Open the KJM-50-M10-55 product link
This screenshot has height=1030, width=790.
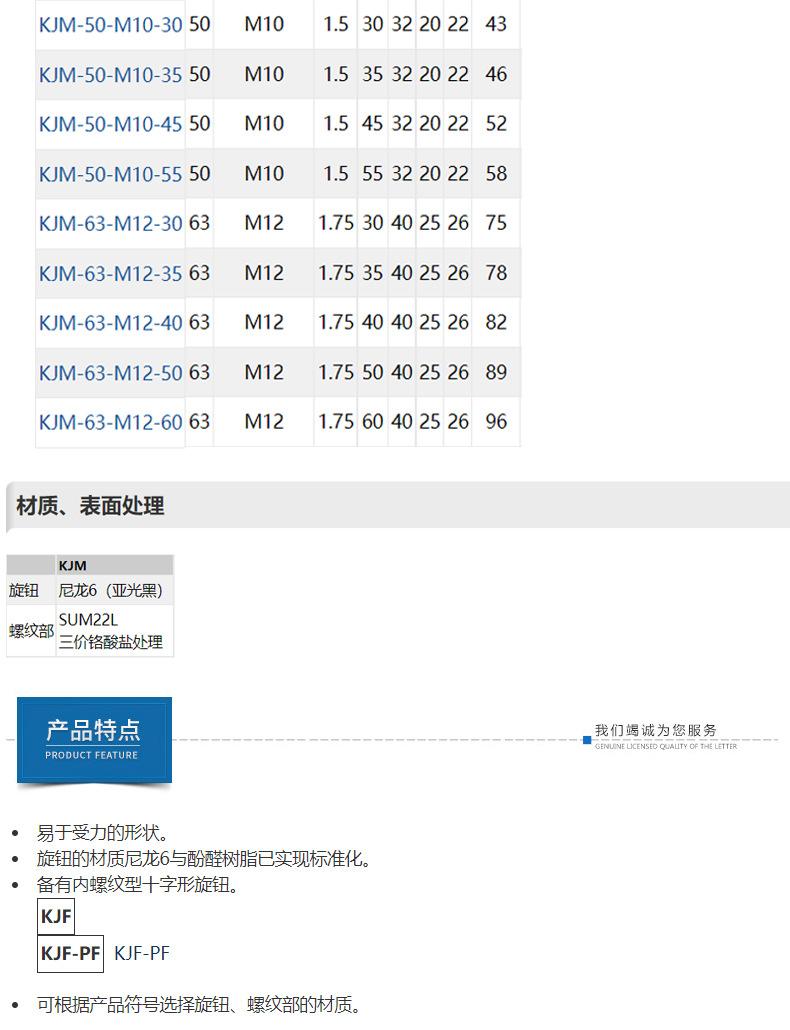pyautogui.click(x=110, y=174)
